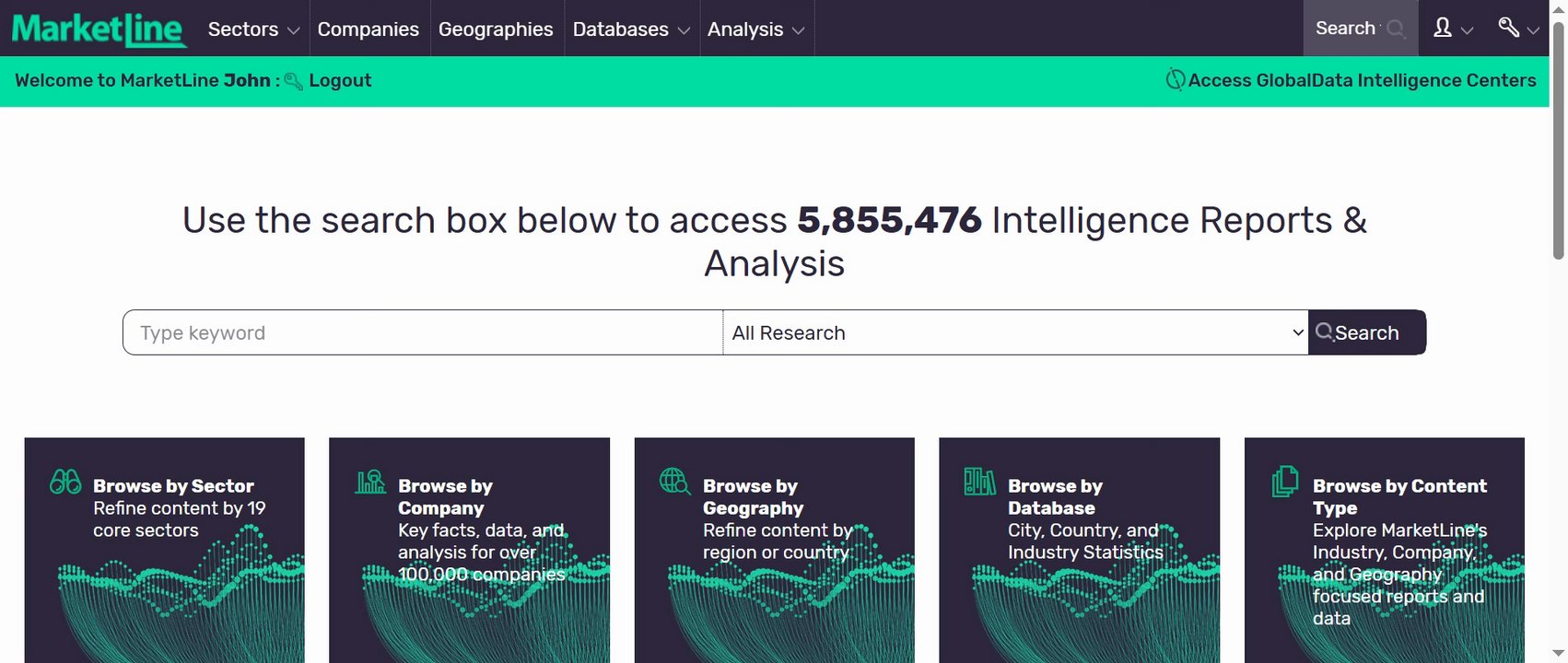Image resolution: width=1568 pixels, height=663 pixels.
Task: Click the globe icon on Browse by Geography
Action: [674, 481]
